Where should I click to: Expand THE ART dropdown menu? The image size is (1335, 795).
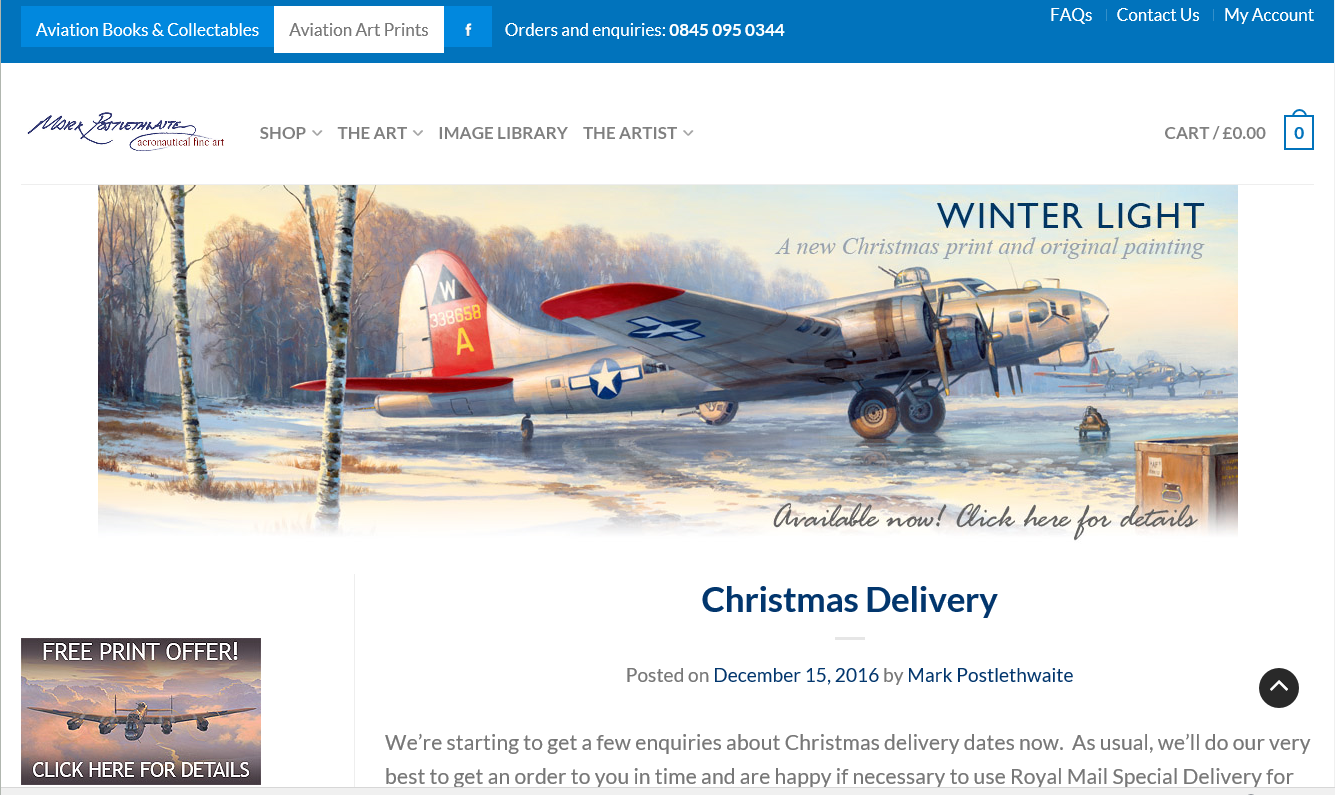pyautogui.click(x=380, y=133)
